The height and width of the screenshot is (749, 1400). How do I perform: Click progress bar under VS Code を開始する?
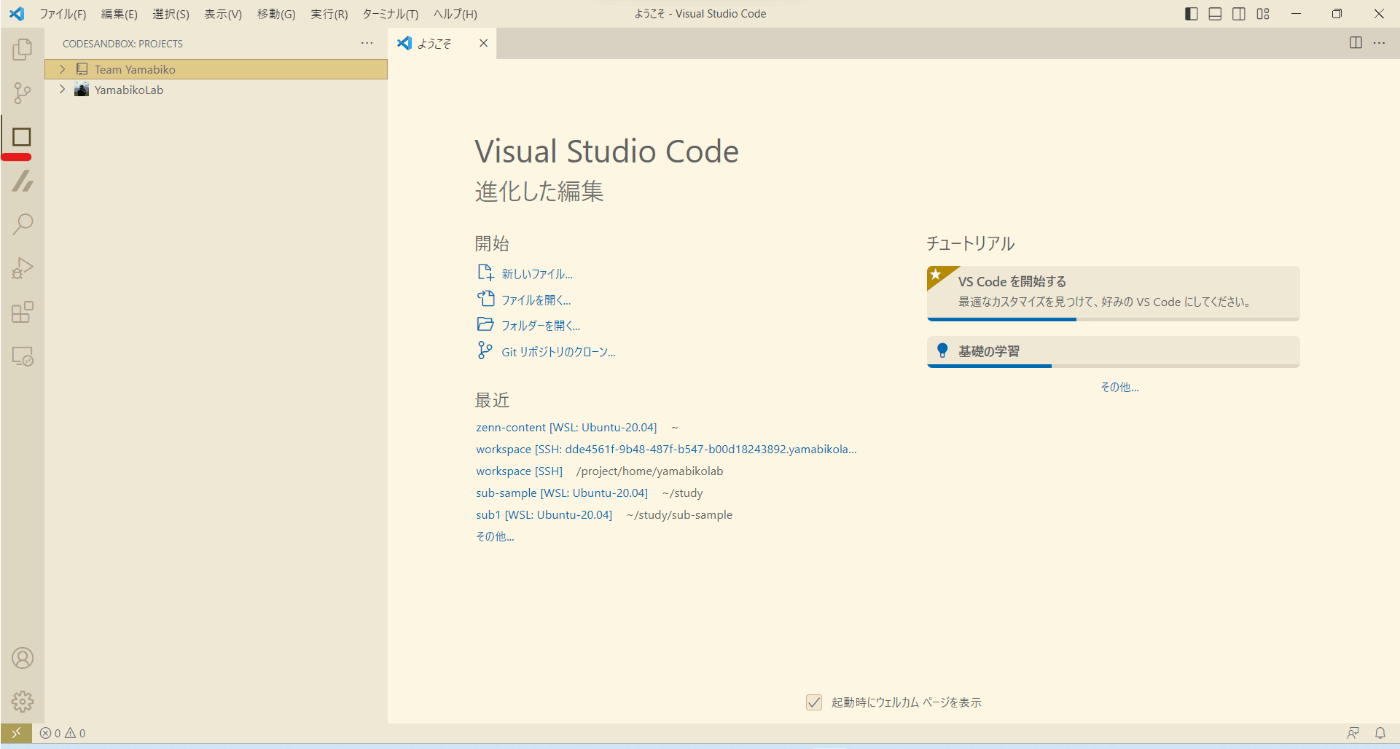click(x=1113, y=319)
